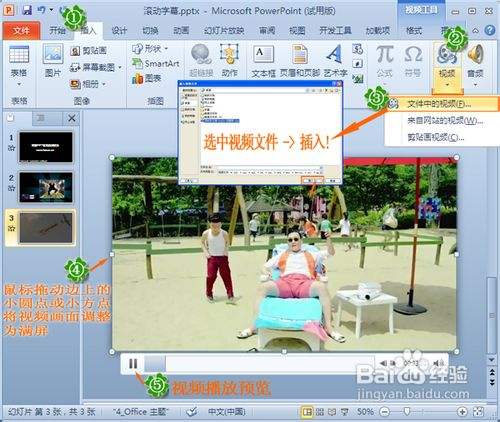Click the 图片 insert picture icon
The height and width of the screenshot is (422, 500).
[53, 54]
